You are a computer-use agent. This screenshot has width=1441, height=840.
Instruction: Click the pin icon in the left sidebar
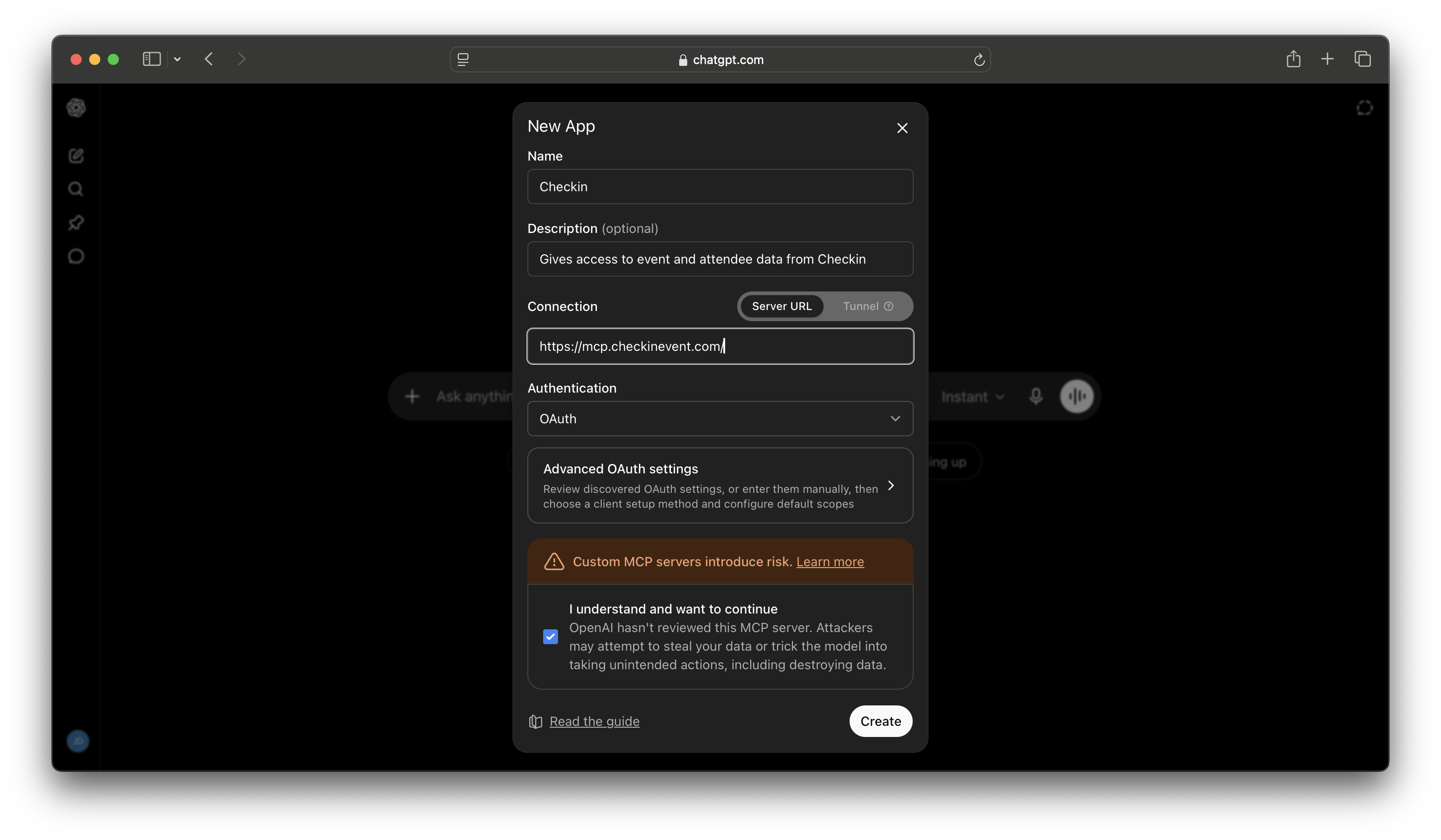click(x=76, y=222)
